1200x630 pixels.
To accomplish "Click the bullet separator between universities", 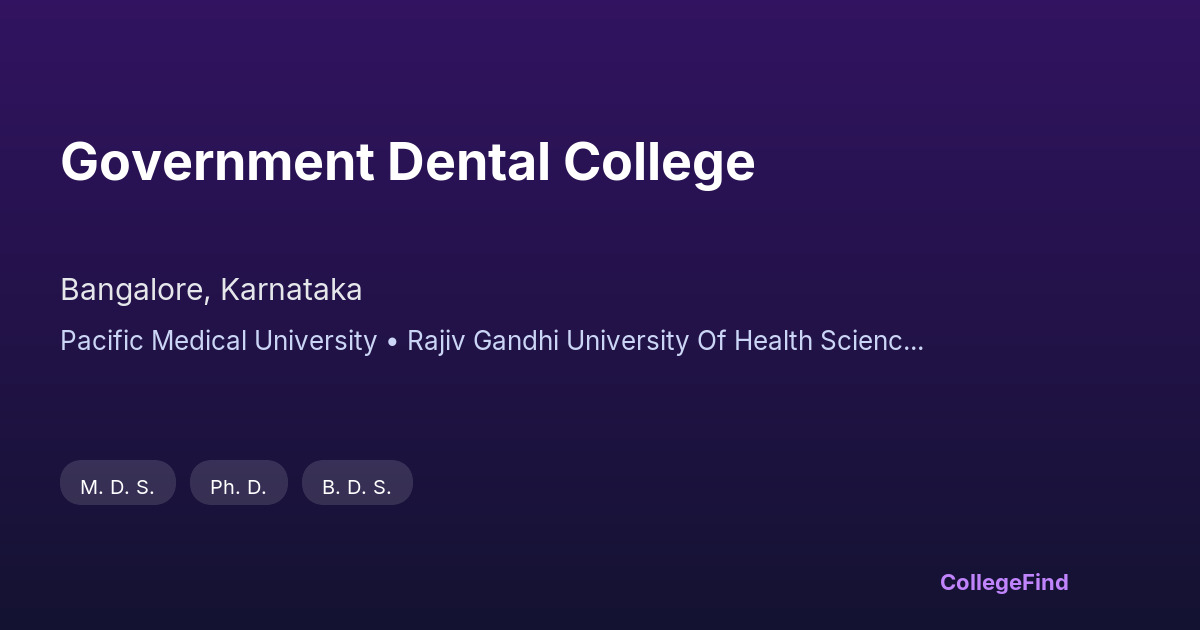I will pos(392,342).
